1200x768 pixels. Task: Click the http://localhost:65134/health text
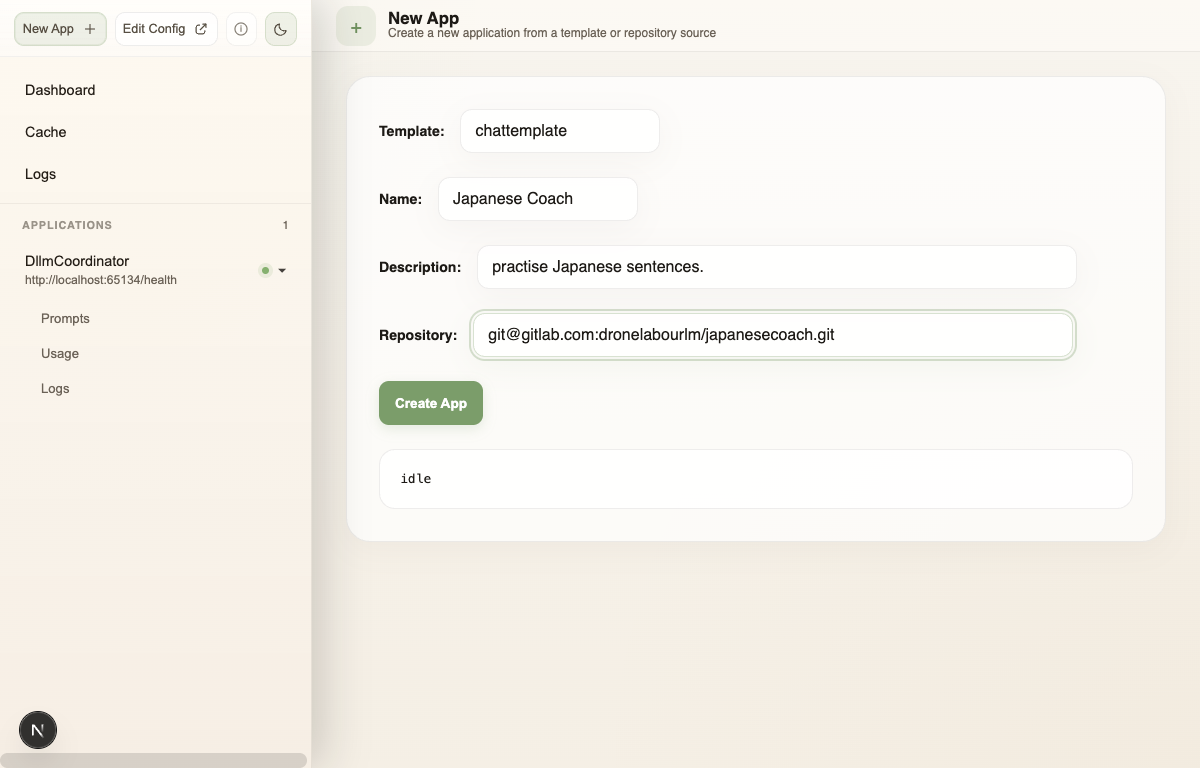point(101,280)
